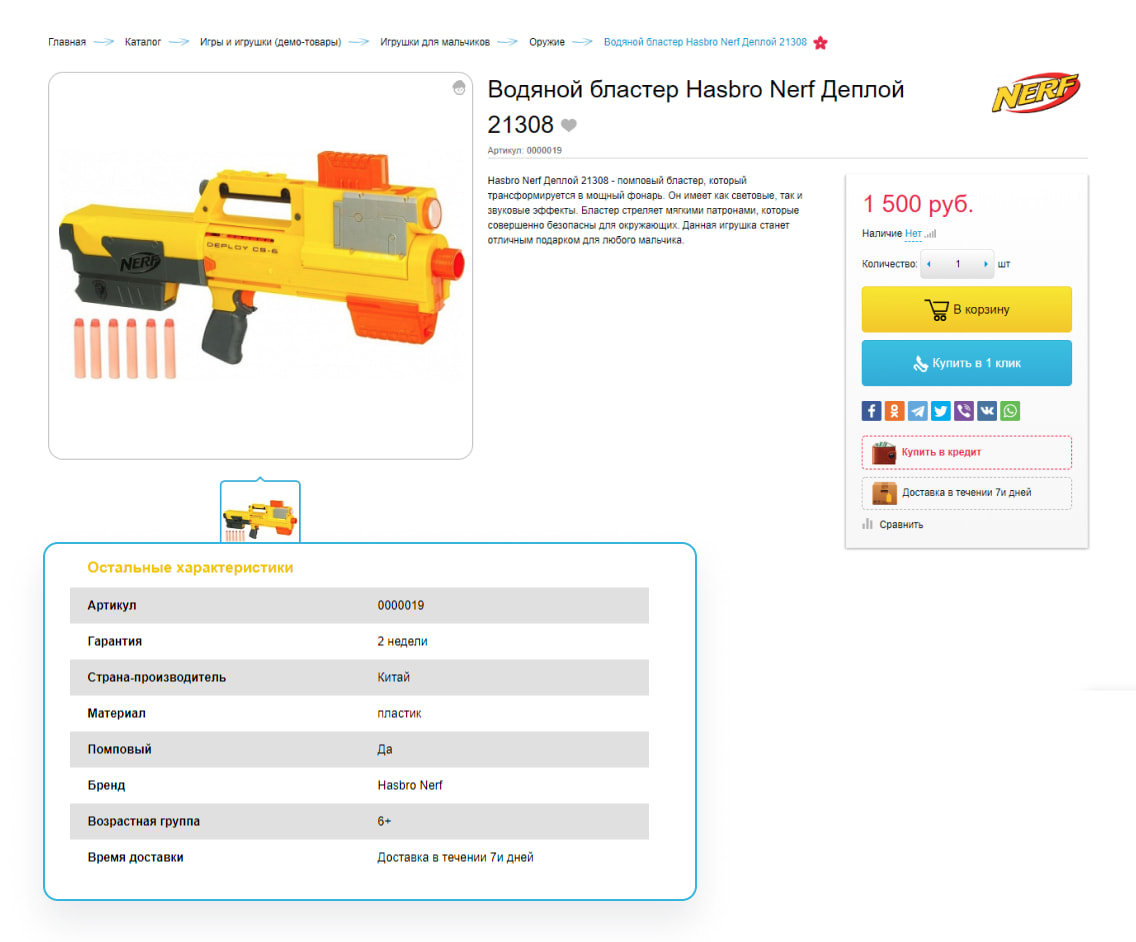1136x942 pixels.
Task: Click the 1 500 руб. price
Action: (x=918, y=204)
